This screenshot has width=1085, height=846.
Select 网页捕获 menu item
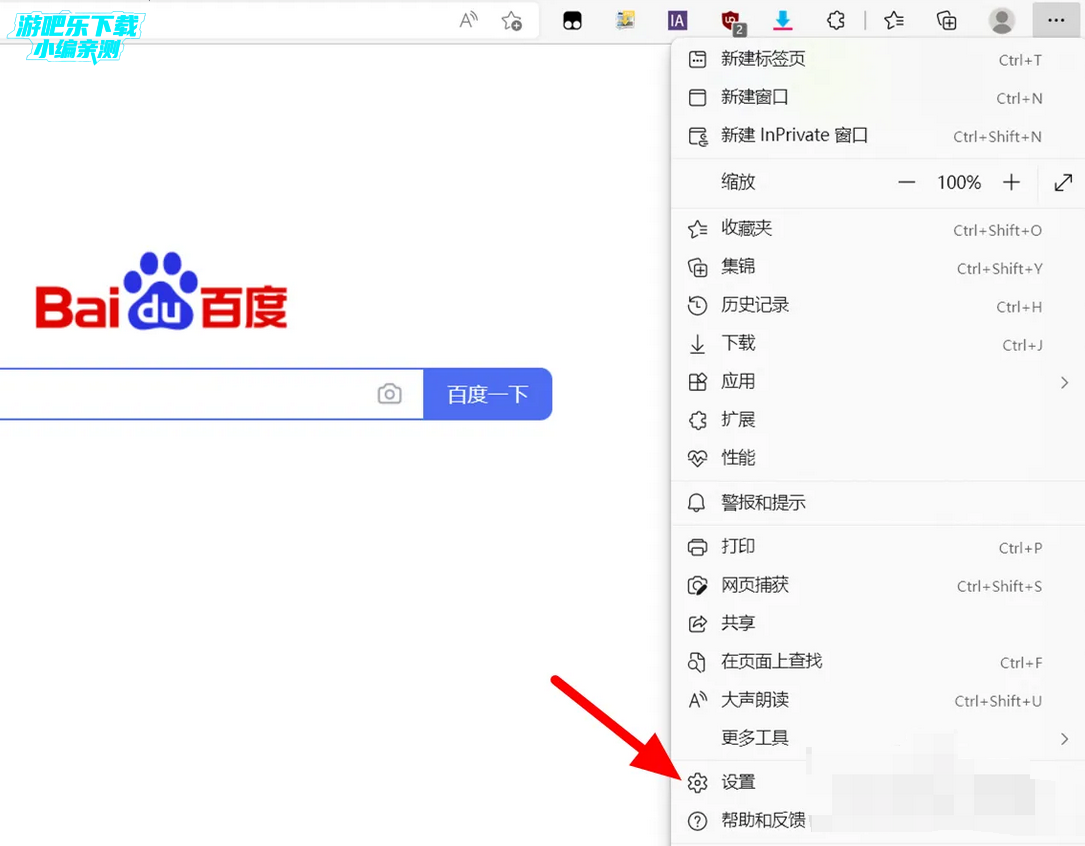coord(877,585)
